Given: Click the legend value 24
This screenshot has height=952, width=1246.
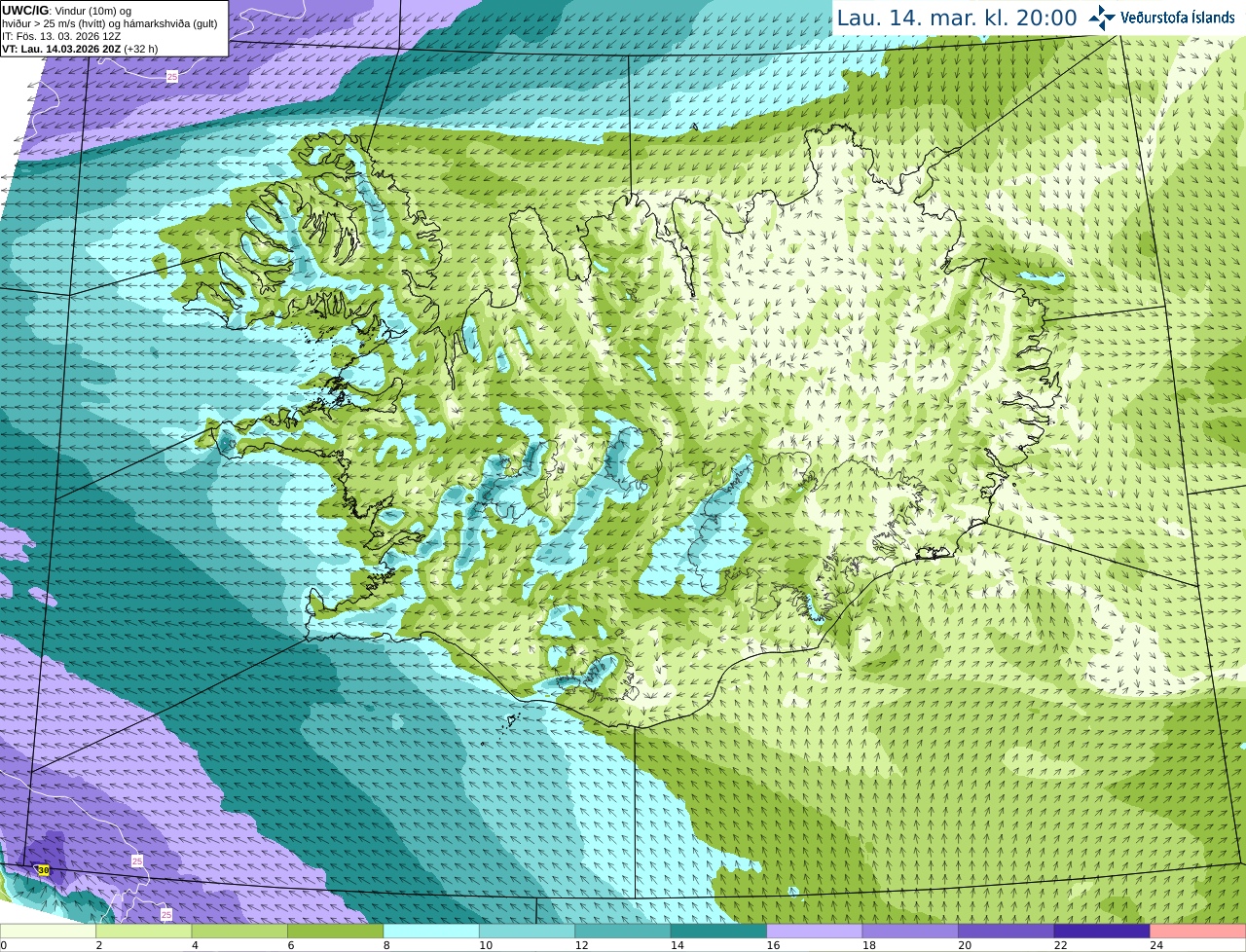Looking at the screenshot, I should (1156, 945).
